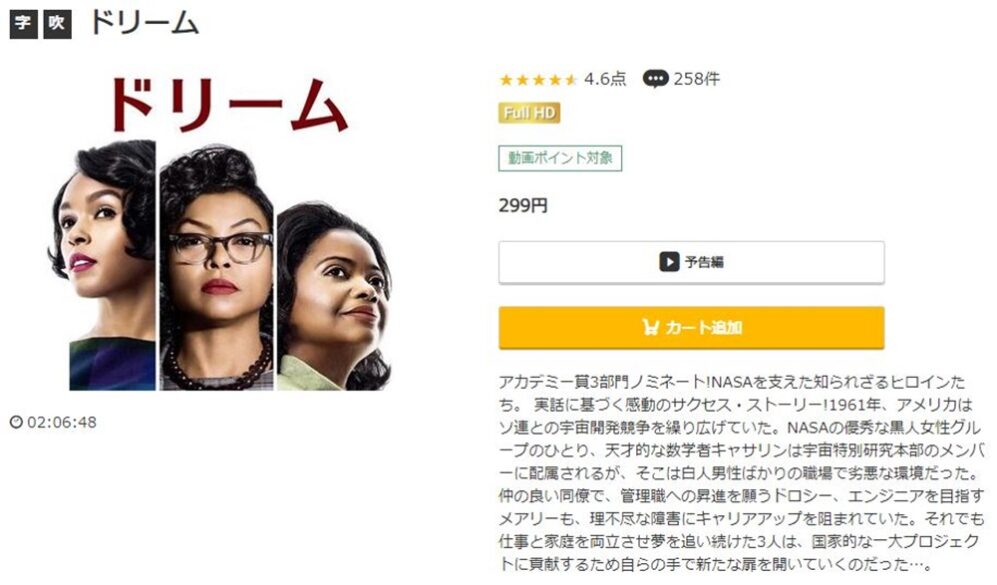Click the ドリーム page title text
997x585 pixels.
coord(145,24)
